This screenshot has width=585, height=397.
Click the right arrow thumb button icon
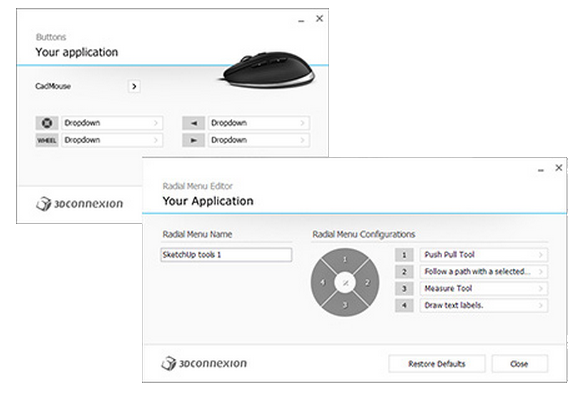(x=193, y=140)
